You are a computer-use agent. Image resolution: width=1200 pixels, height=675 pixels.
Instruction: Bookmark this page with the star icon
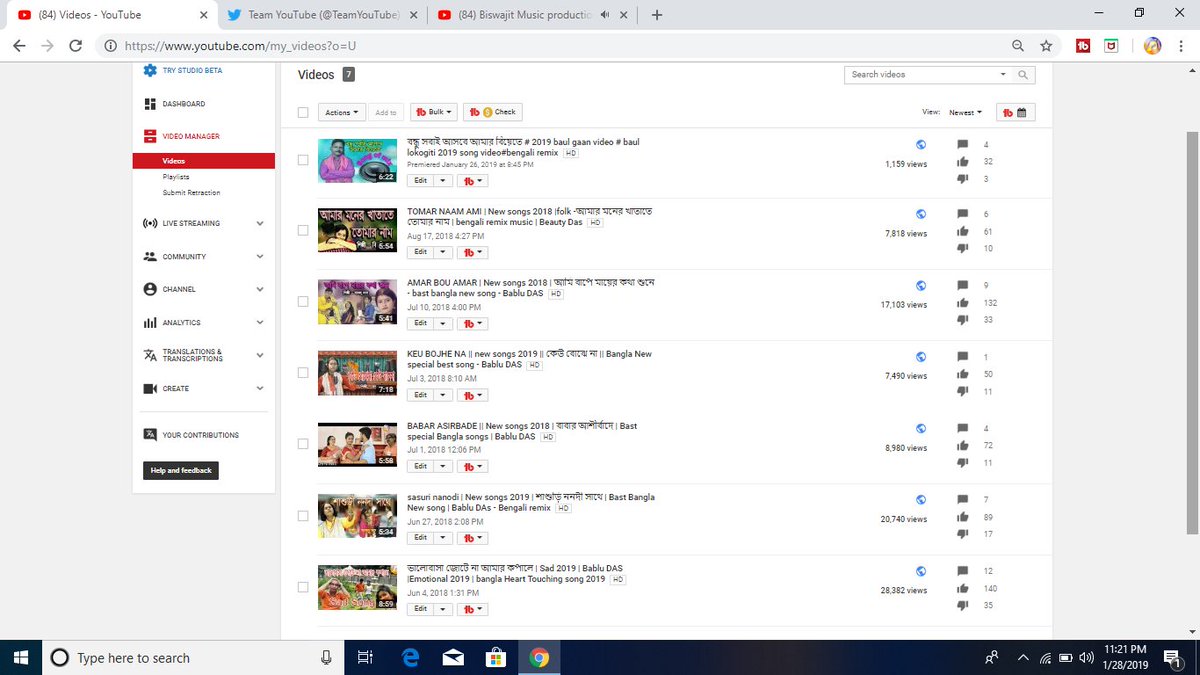click(1046, 46)
